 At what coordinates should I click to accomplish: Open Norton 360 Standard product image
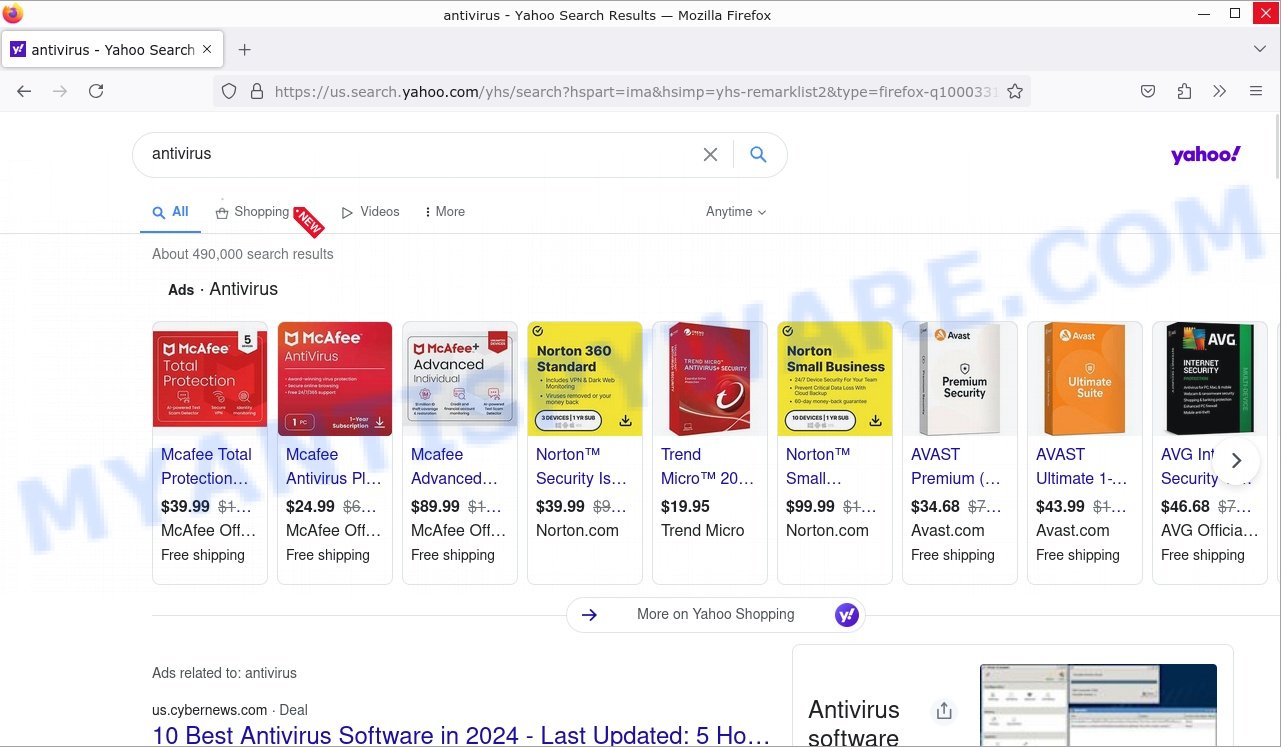click(585, 379)
